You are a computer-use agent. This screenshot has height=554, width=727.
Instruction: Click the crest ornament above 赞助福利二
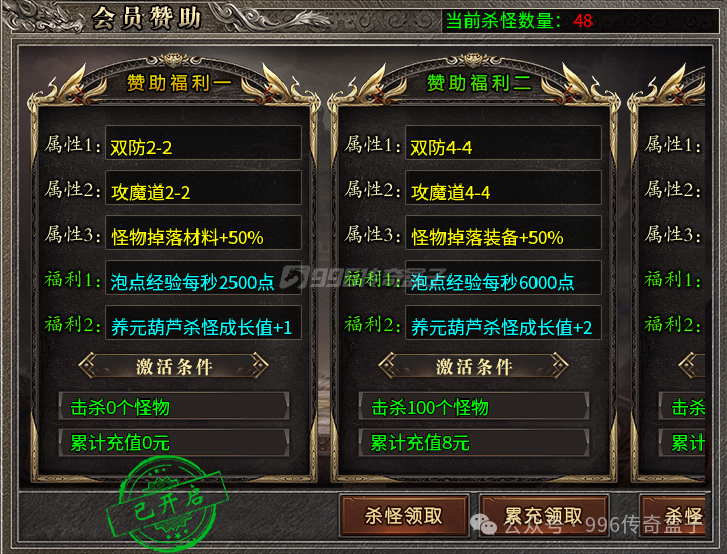(473, 60)
